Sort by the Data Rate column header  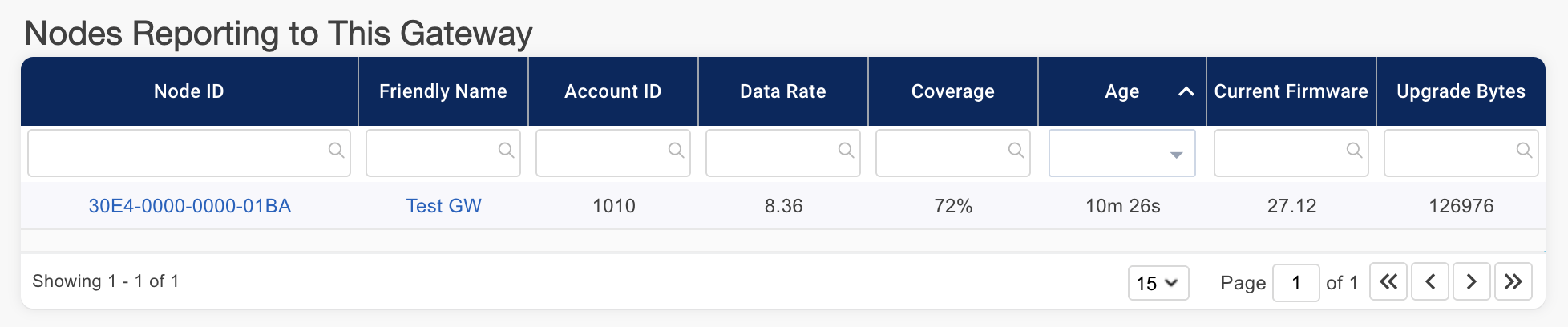(x=782, y=91)
